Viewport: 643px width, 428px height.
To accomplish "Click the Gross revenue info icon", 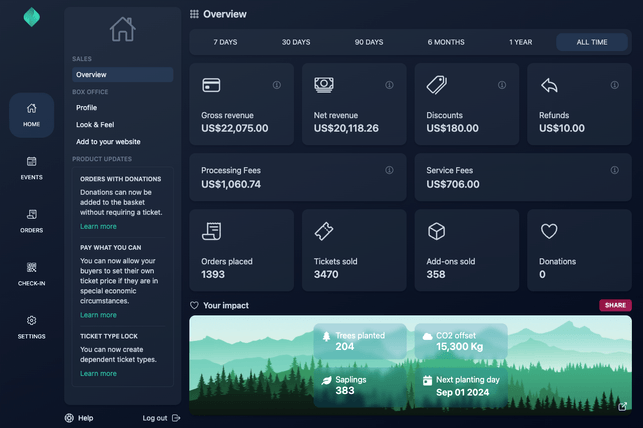I will pyautogui.click(x=277, y=85).
